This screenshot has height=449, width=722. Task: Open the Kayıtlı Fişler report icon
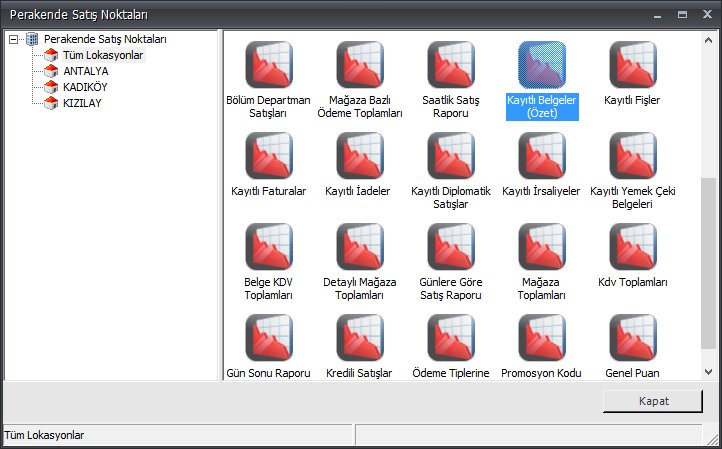pyautogui.click(x=633, y=64)
